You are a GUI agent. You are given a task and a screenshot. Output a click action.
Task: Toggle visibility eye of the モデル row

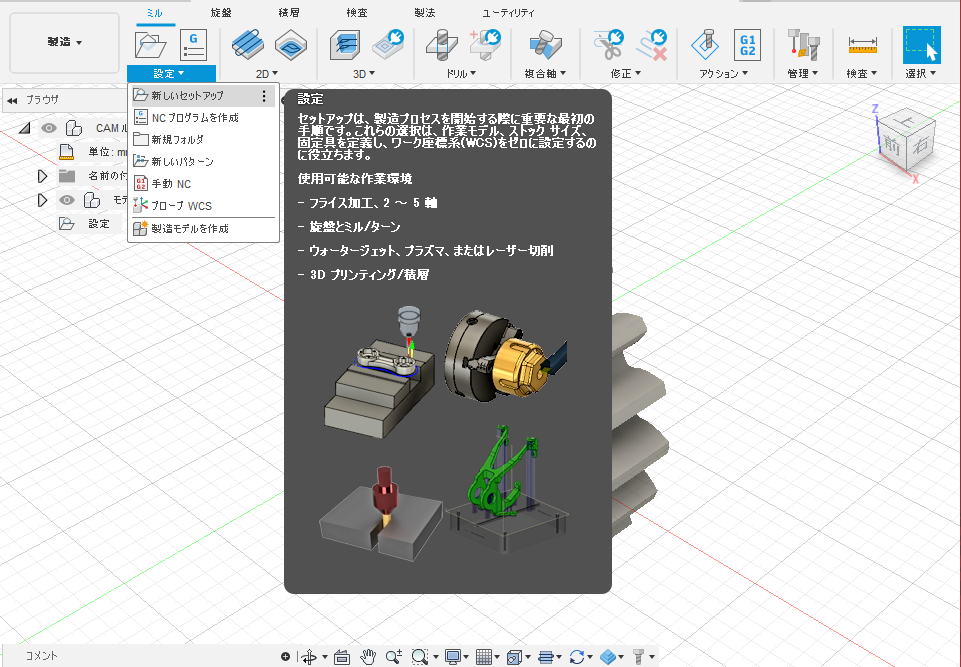point(67,200)
